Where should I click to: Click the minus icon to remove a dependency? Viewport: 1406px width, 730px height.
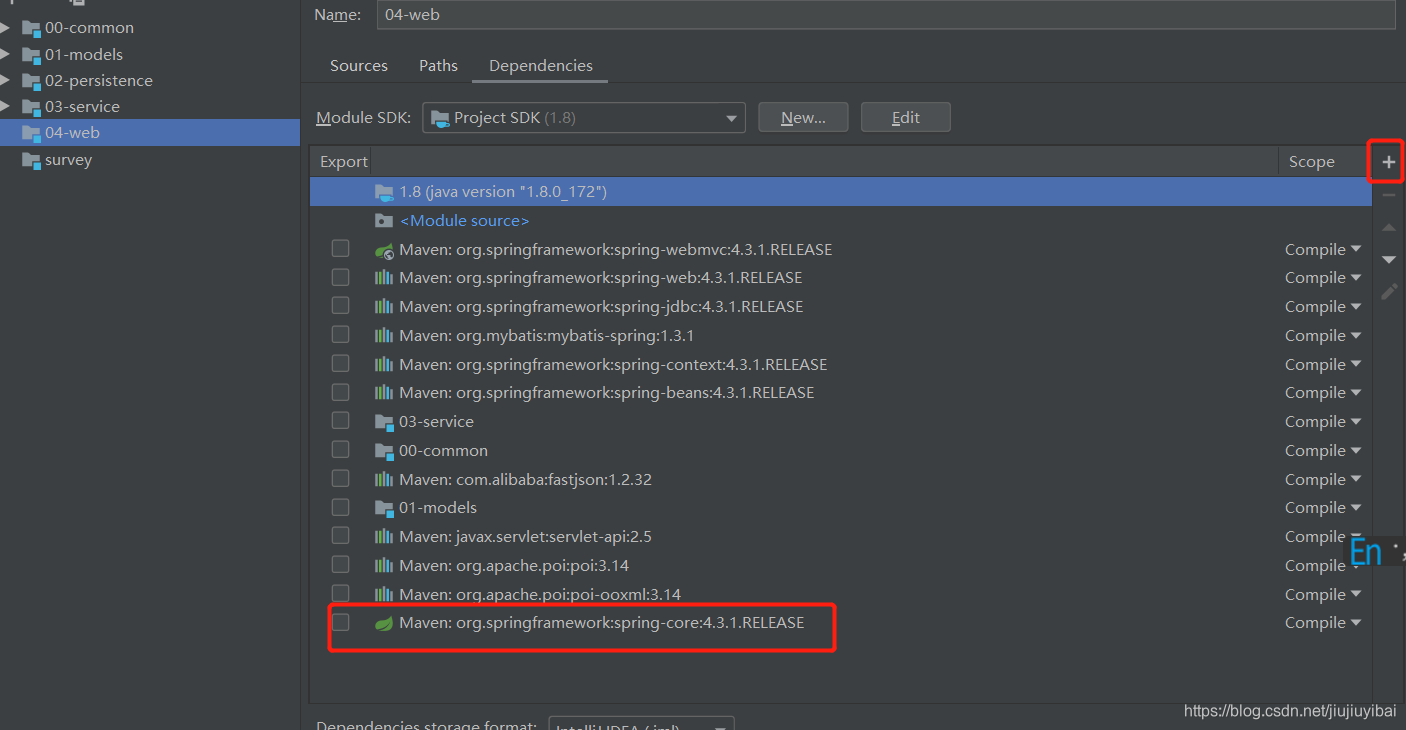(x=1388, y=194)
